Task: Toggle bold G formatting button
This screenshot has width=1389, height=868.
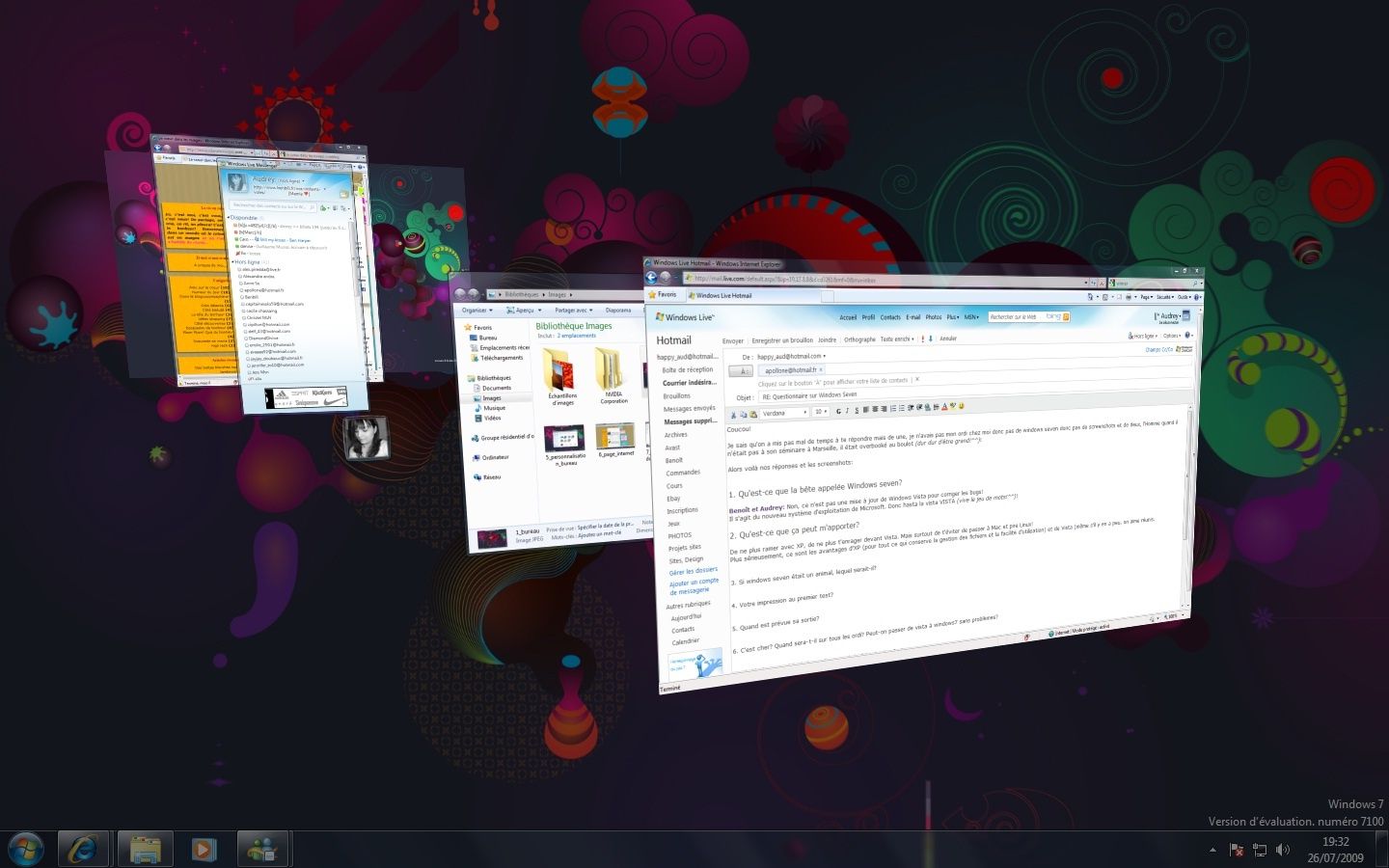Action: coord(838,411)
